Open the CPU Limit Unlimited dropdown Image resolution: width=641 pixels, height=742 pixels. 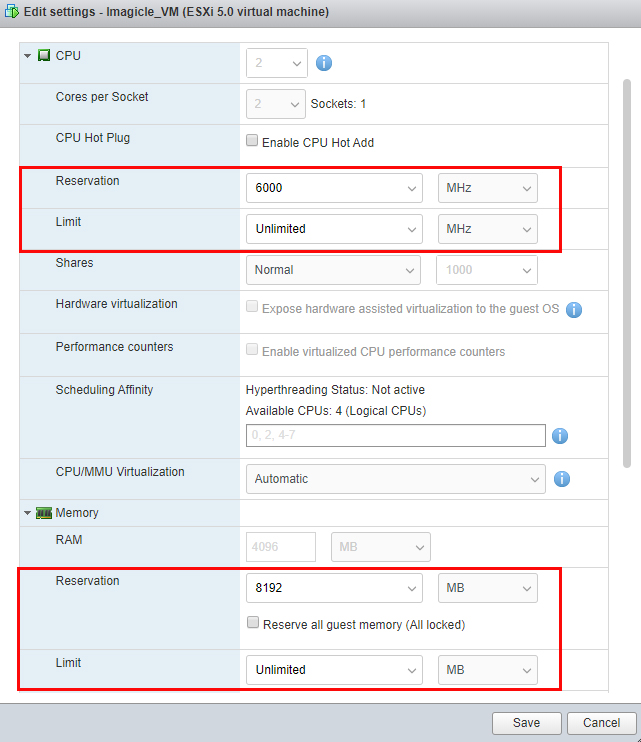point(334,229)
